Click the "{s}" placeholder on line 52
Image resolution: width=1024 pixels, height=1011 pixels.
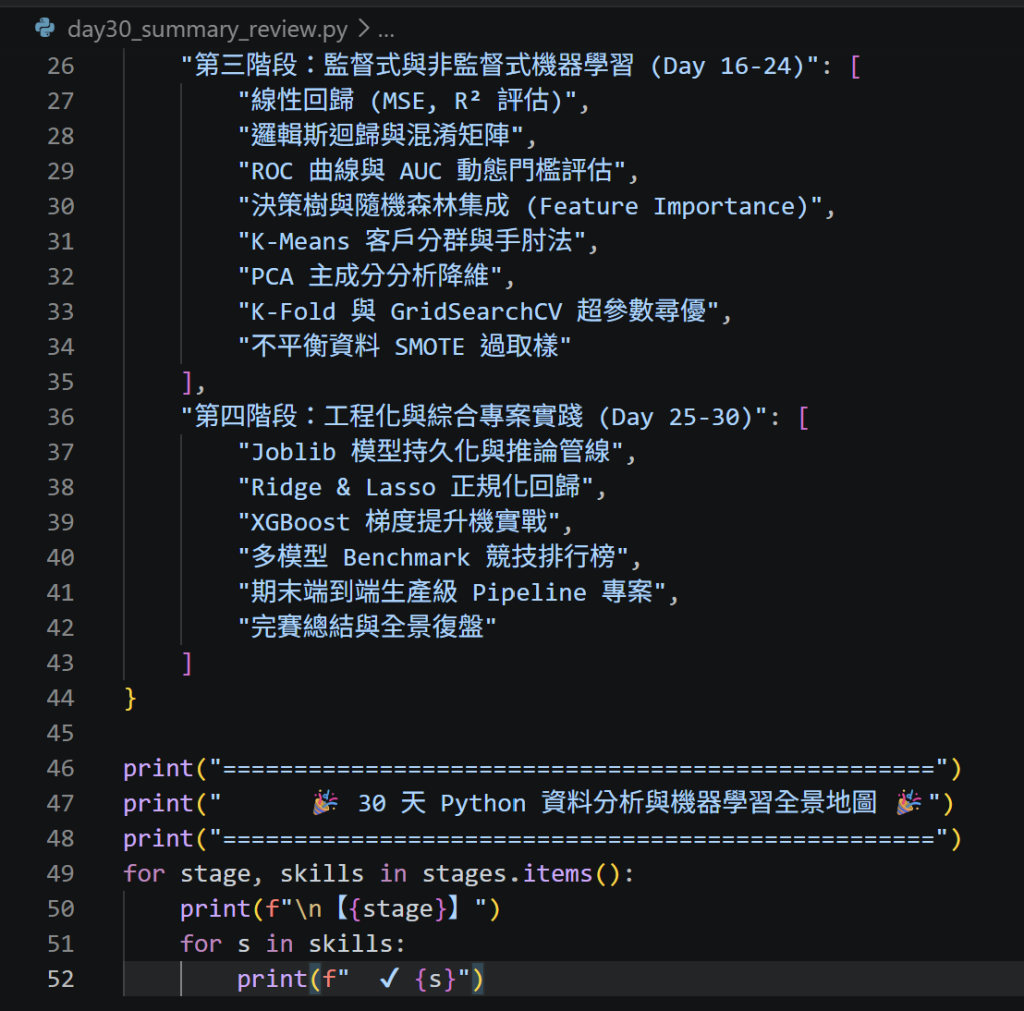pos(436,980)
